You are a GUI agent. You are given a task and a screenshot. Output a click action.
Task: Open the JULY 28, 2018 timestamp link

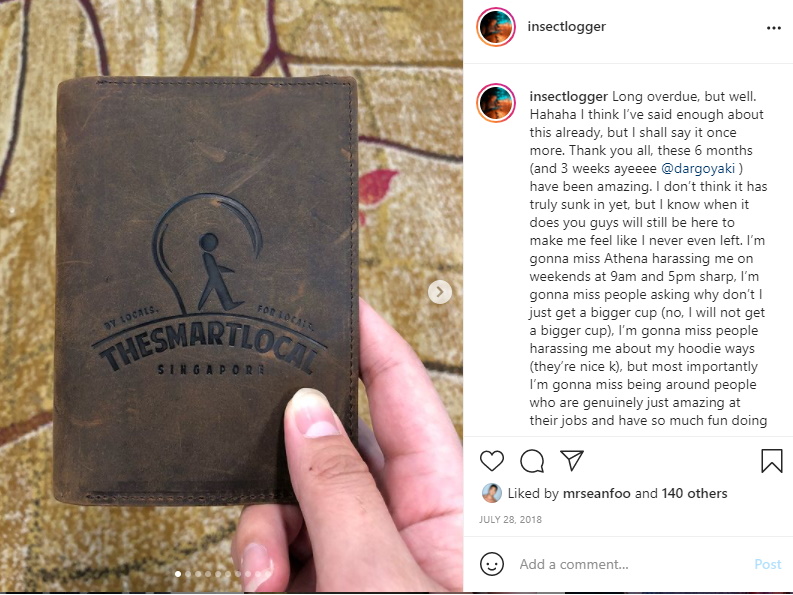[x=510, y=520]
